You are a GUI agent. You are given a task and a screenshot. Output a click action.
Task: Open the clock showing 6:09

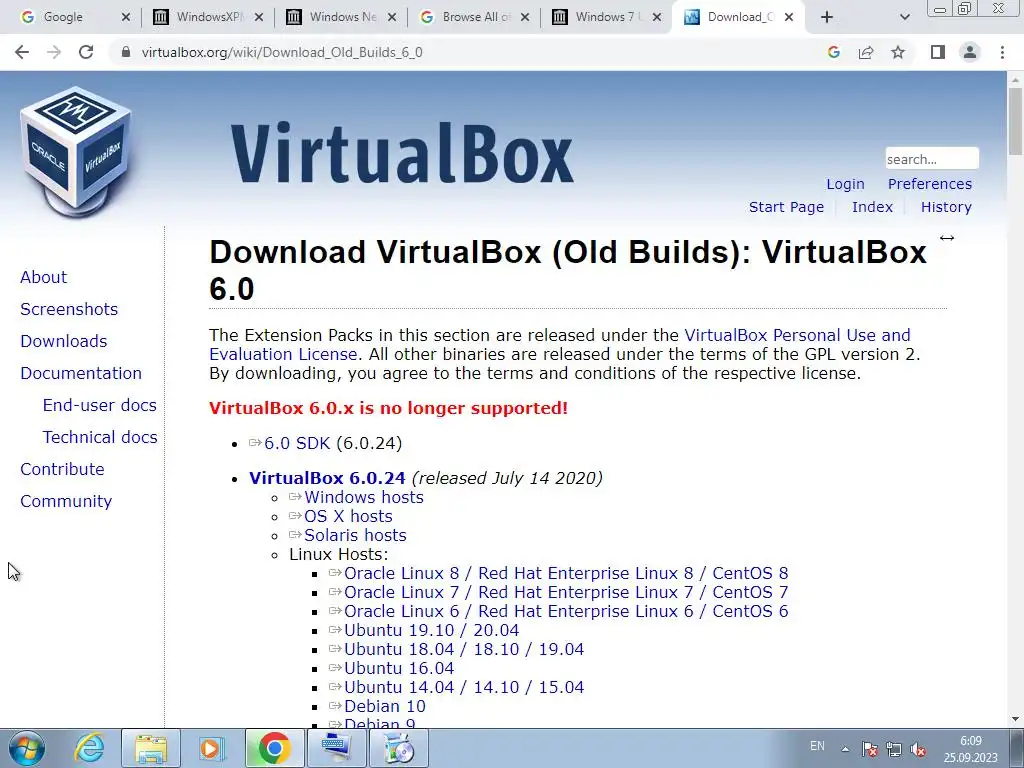(970, 749)
